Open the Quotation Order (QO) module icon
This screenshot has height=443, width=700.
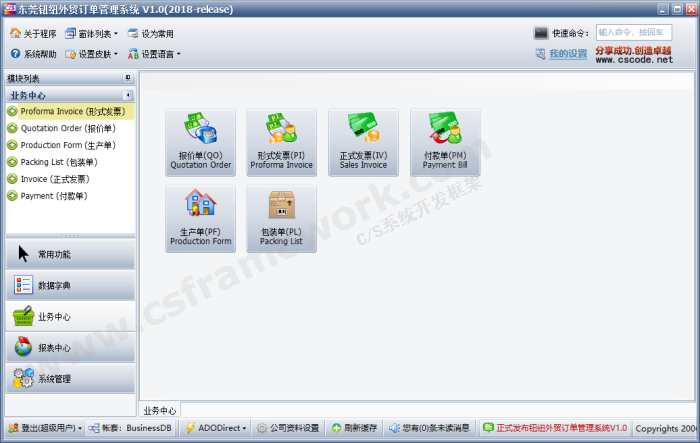click(200, 141)
